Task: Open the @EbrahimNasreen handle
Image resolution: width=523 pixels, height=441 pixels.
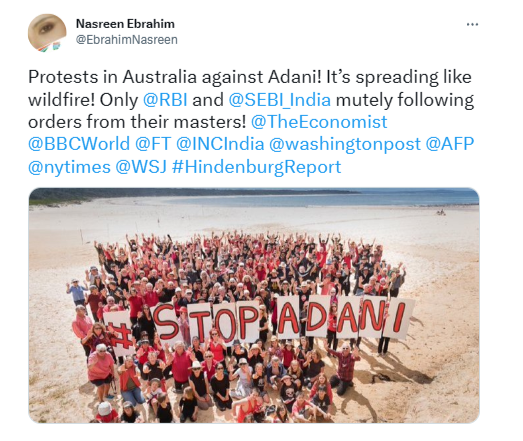Action: point(127,40)
